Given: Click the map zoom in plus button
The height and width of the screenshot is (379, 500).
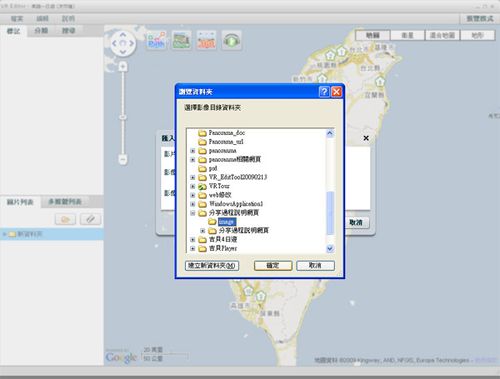Looking at the screenshot, I should [x=123, y=67].
